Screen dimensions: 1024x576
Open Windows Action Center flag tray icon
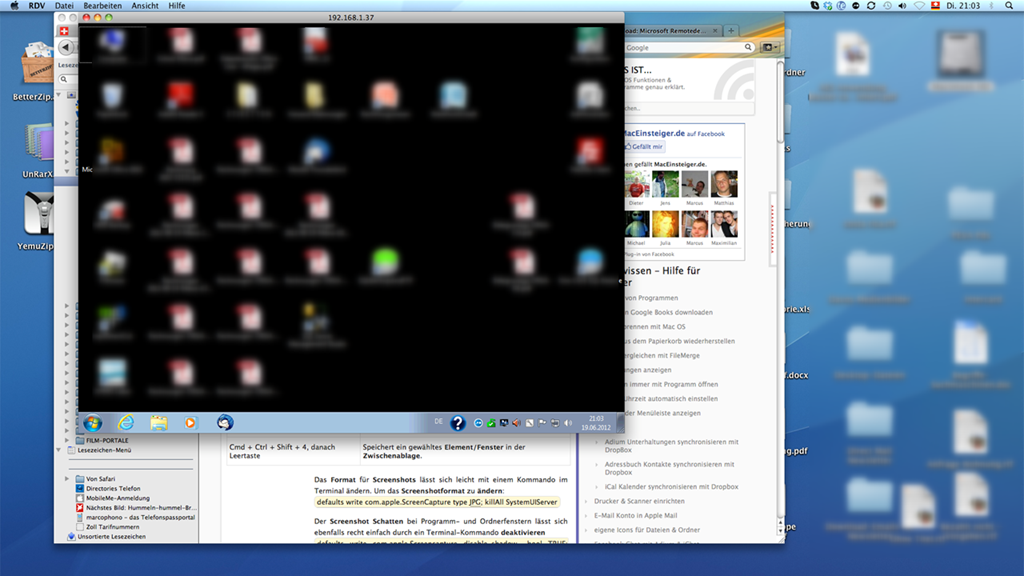pyautogui.click(x=542, y=423)
